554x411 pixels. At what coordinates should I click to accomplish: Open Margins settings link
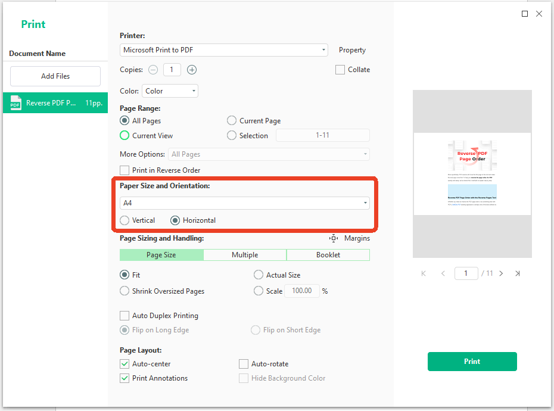357,239
